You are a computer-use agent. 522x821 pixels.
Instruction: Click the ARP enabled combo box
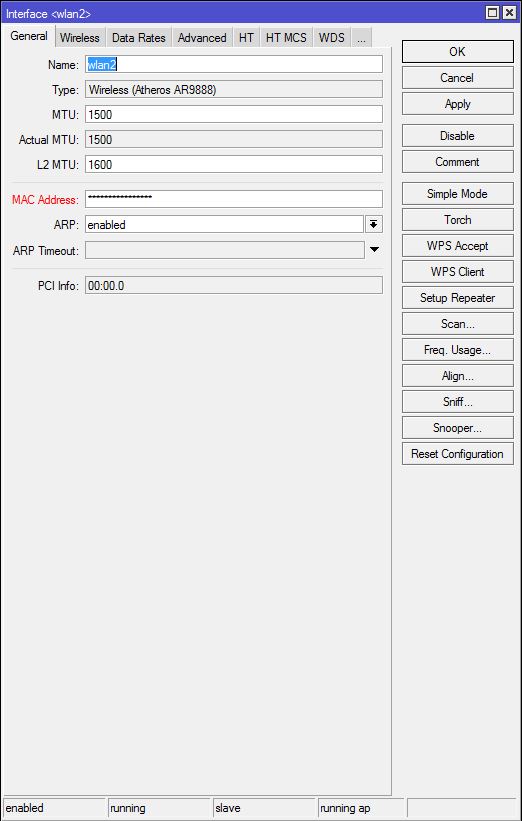click(224, 225)
